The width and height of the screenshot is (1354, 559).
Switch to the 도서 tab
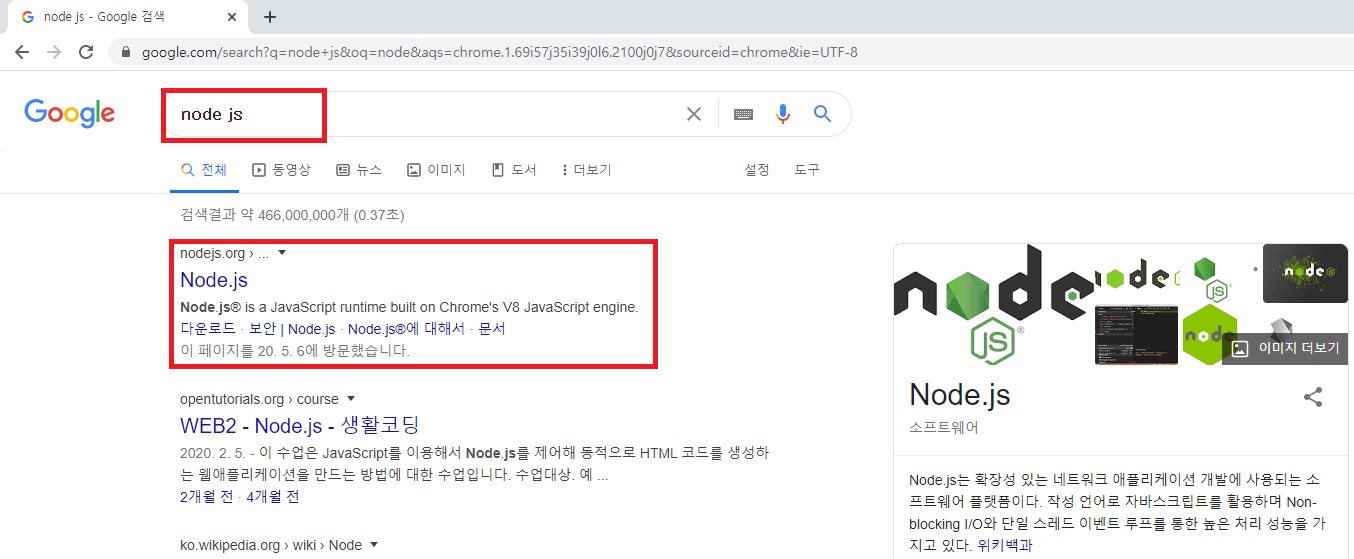(514, 170)
